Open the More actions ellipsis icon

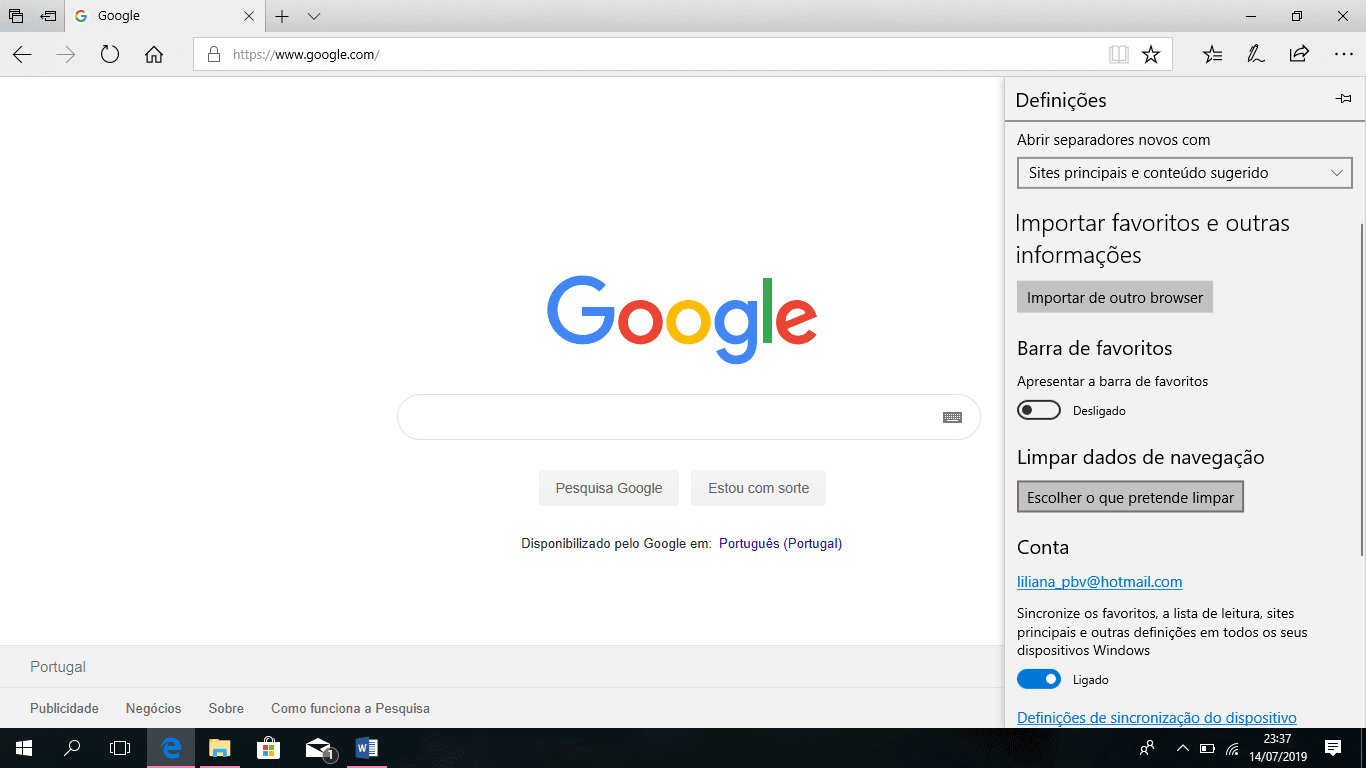[1343, 54]
